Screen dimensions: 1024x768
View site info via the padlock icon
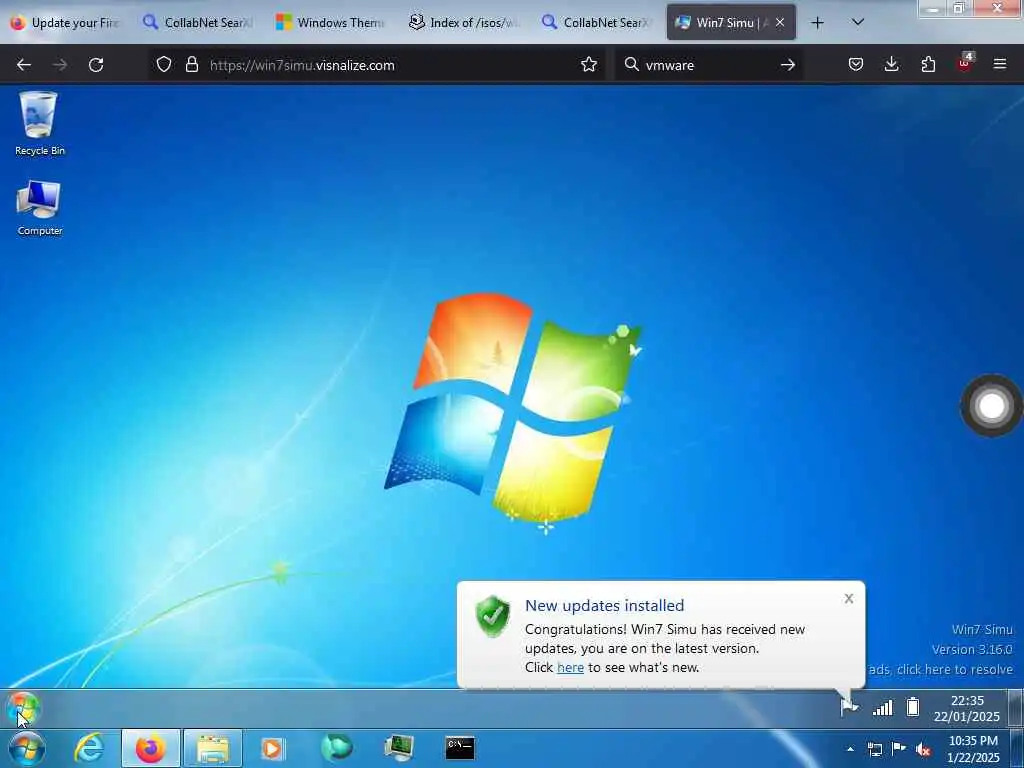pos(191,65)
